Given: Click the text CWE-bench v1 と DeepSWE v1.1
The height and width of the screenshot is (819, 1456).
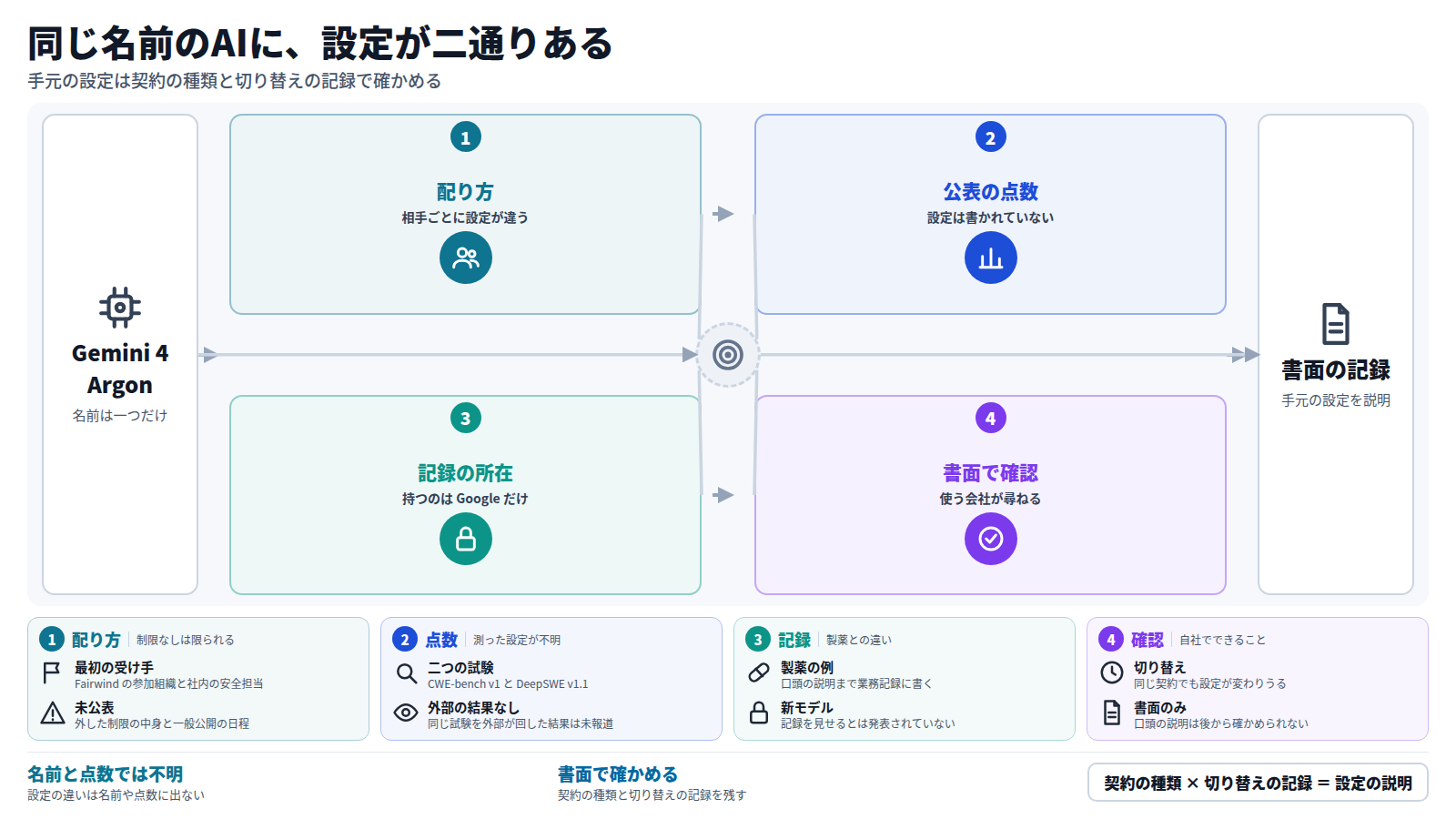Looking at the screenshot, I should pos(508,684).
